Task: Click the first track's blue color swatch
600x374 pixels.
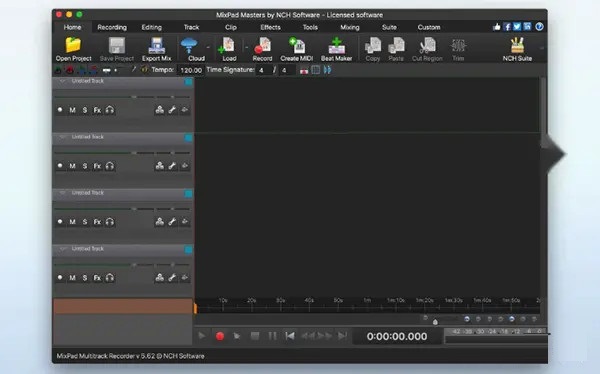Action: (188, 82)
